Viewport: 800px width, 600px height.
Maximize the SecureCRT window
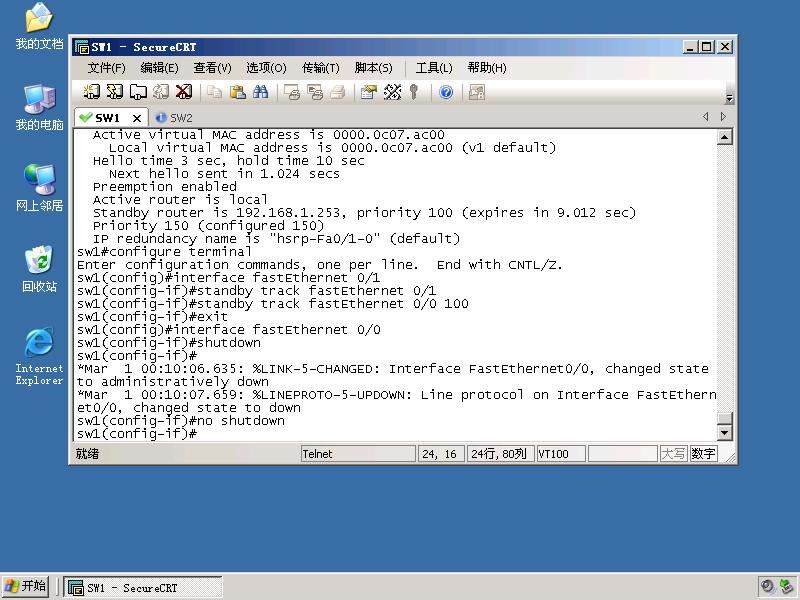click(x=707, y=47)
